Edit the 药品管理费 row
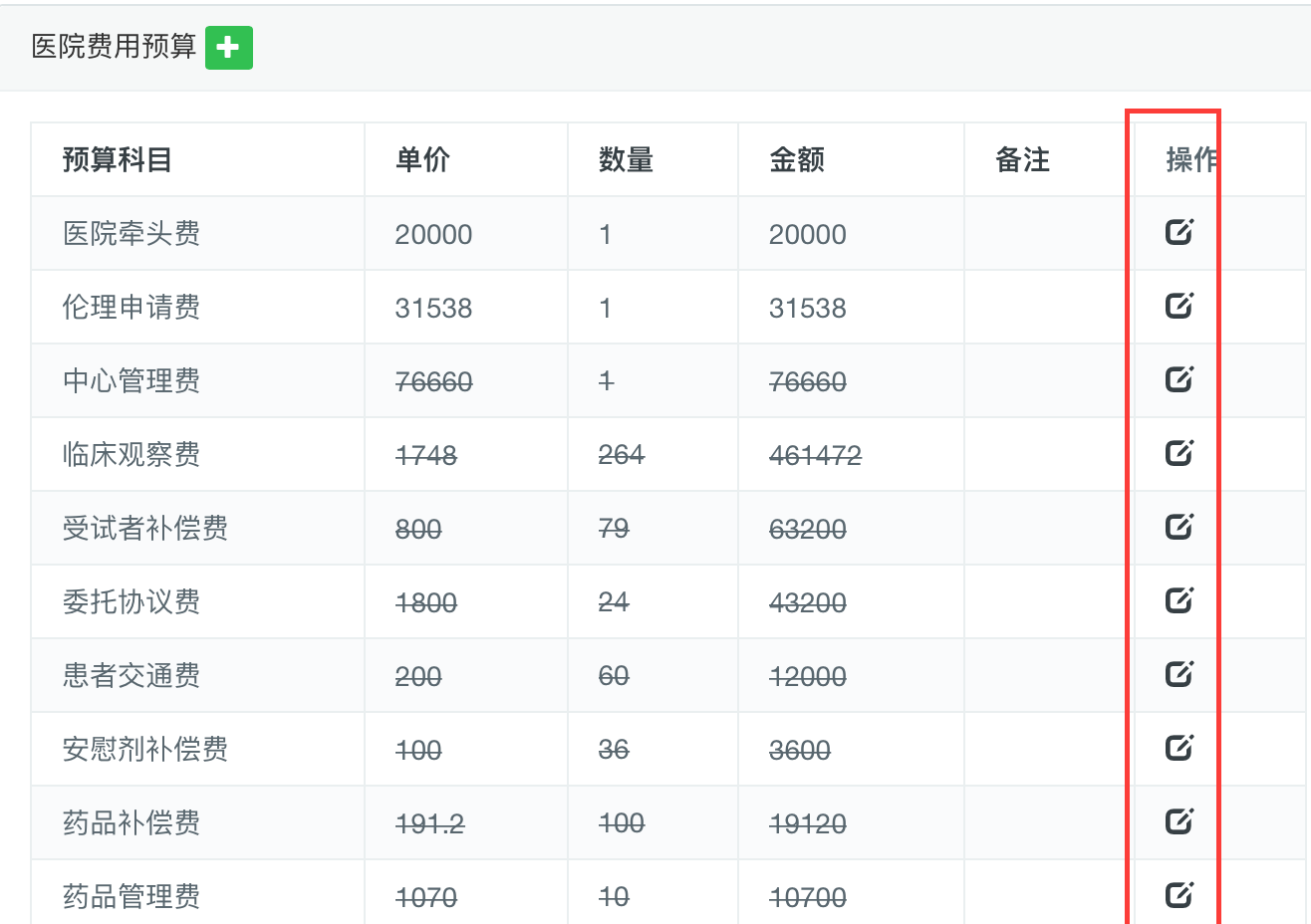Image resolution: width=1311 pixels, height=924 pixels. tap(1180, 894)
